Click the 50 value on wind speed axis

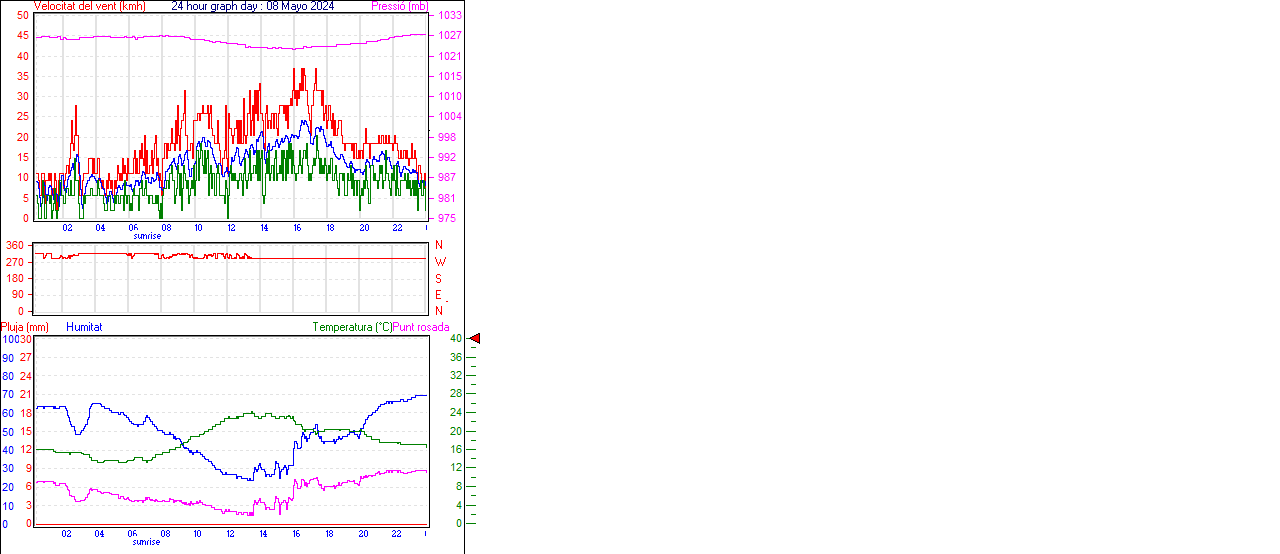(x=23, y=16)
